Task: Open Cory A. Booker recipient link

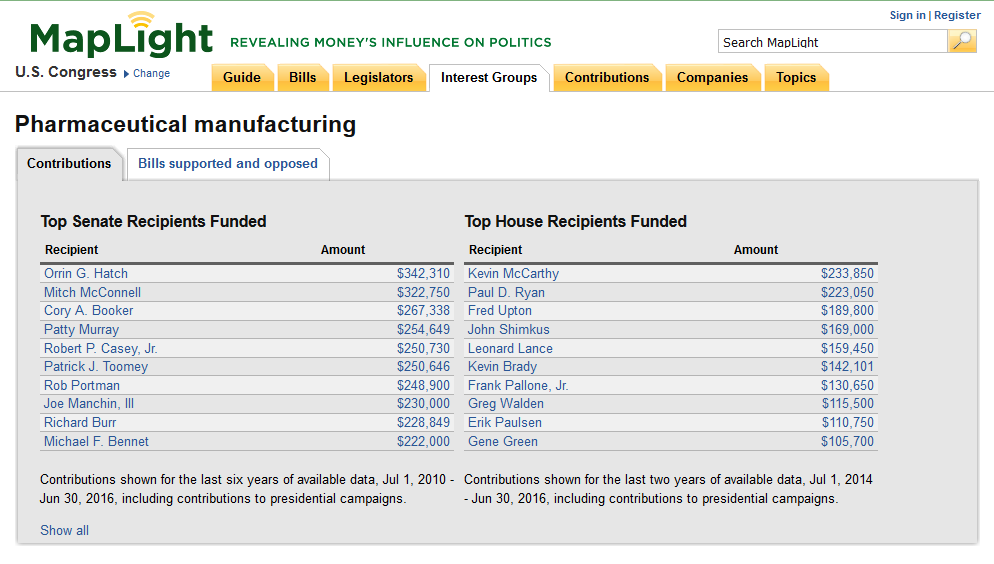Action: coord(88,311)
